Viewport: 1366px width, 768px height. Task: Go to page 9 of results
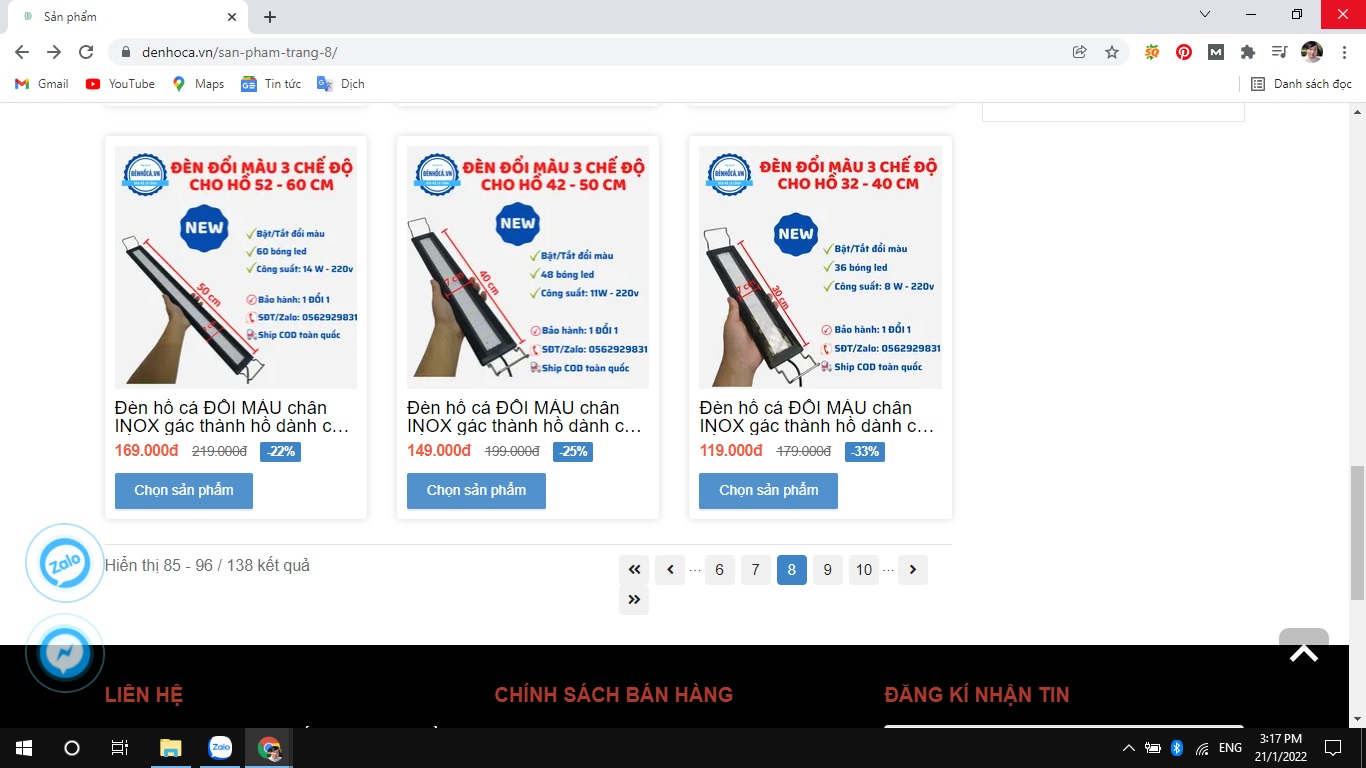(827, 570)
